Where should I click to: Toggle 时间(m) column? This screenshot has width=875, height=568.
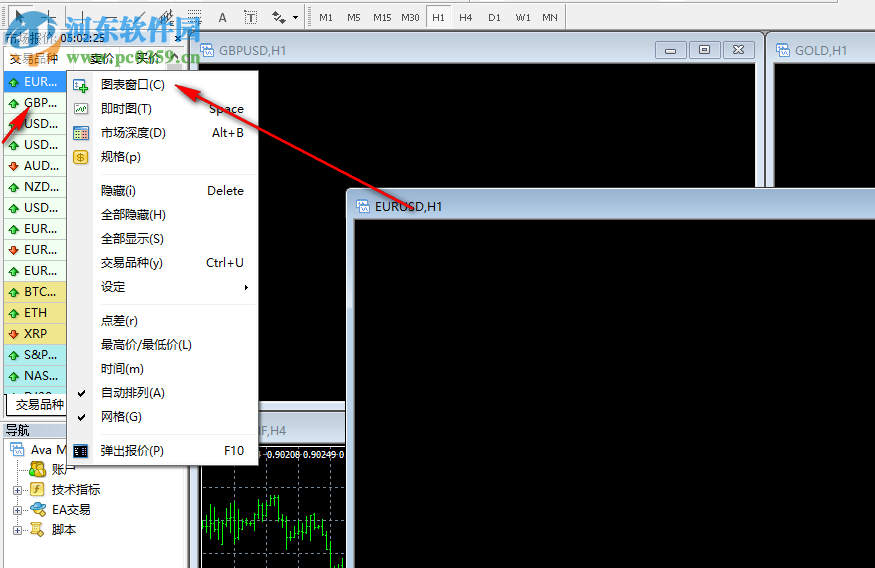162,369
